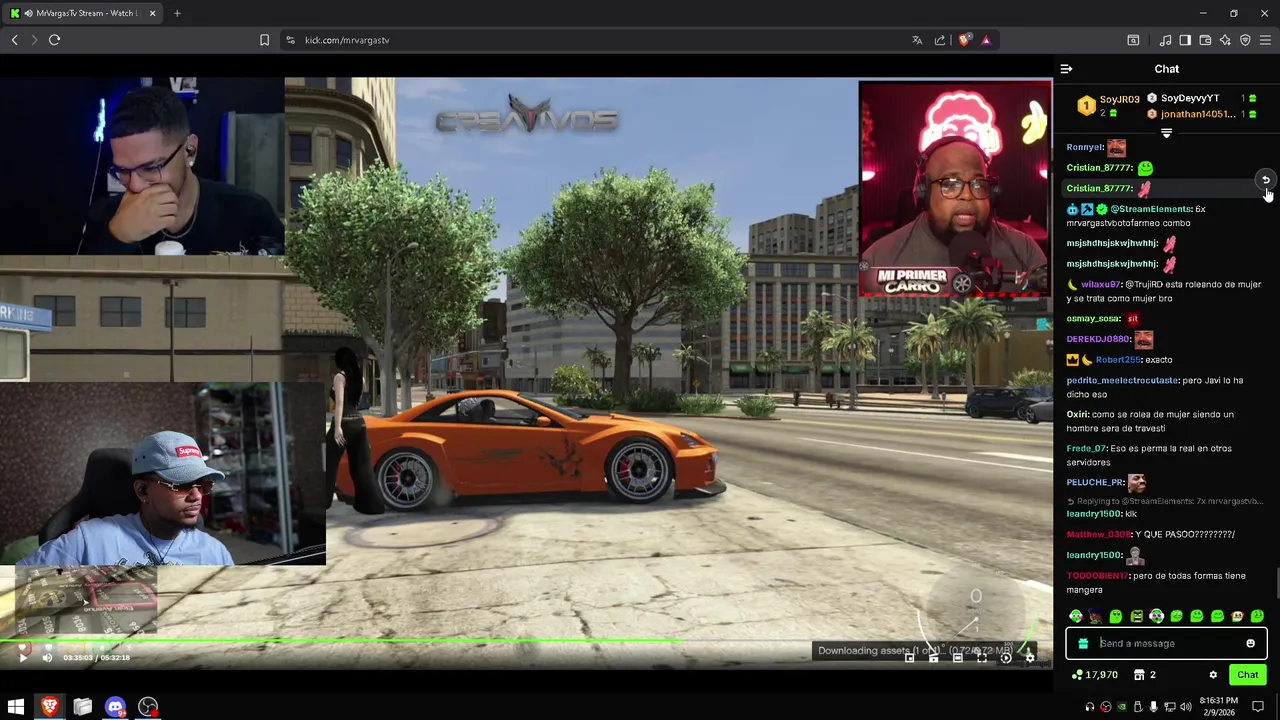The image size is (1280, 720).
Task: Click the username Matthew_0308 in chat
Action: click(1099, 534)
